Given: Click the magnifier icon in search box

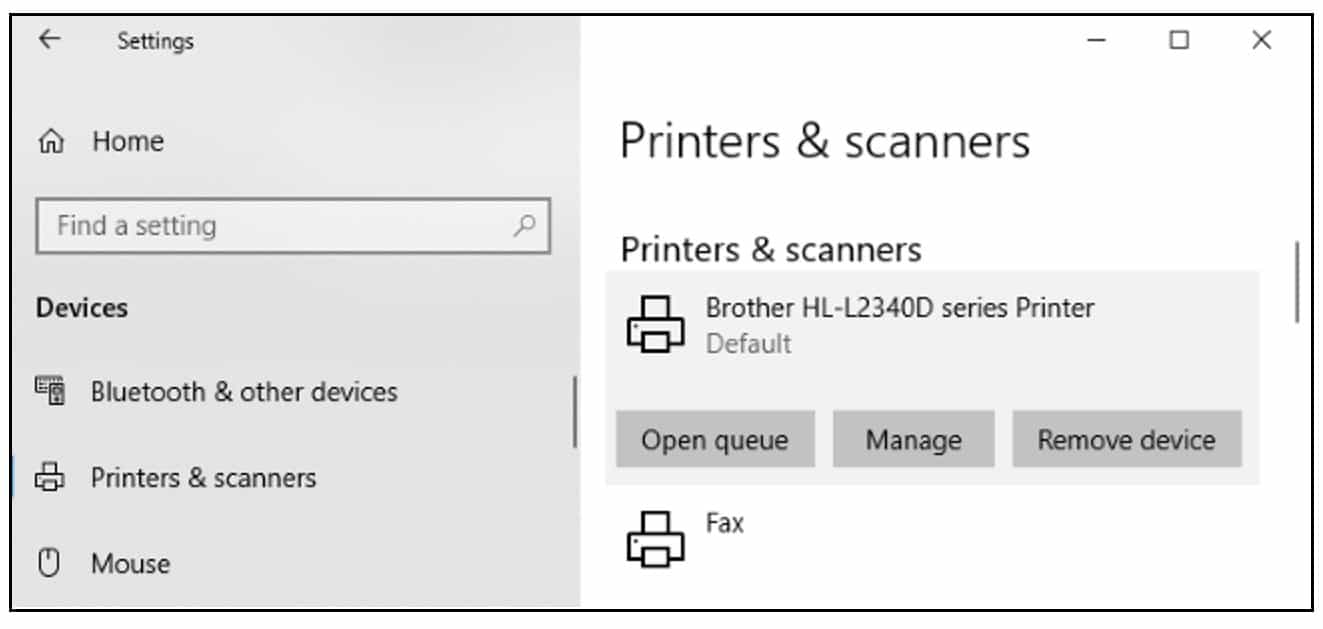Looking at the screenshot, I should click(x=524, y=225).
